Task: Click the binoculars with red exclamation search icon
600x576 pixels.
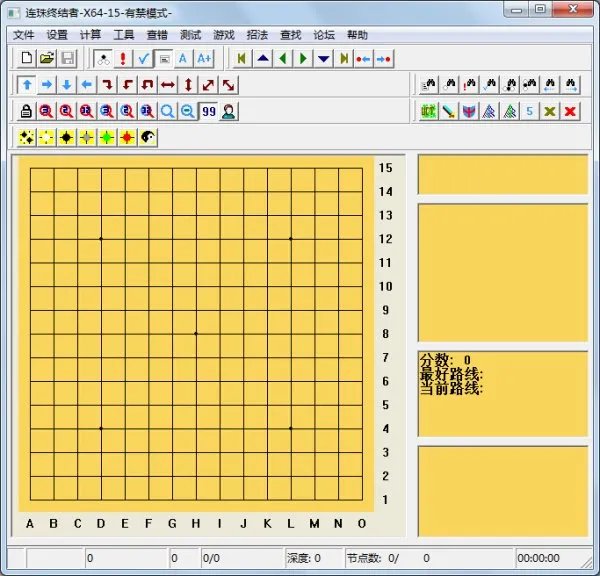Action: 469,85
